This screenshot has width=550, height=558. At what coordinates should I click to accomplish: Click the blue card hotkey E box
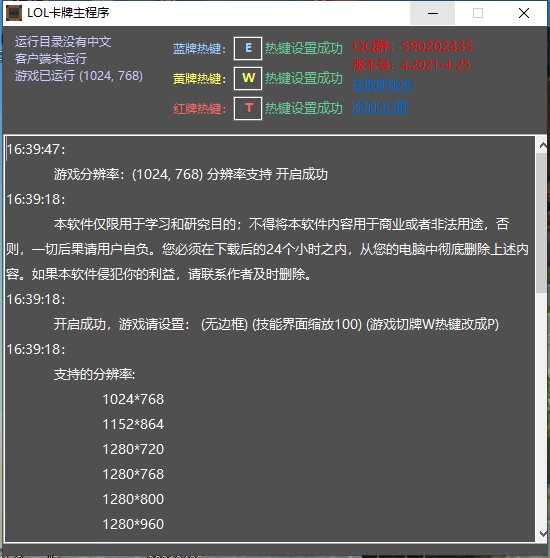point(248,48)
